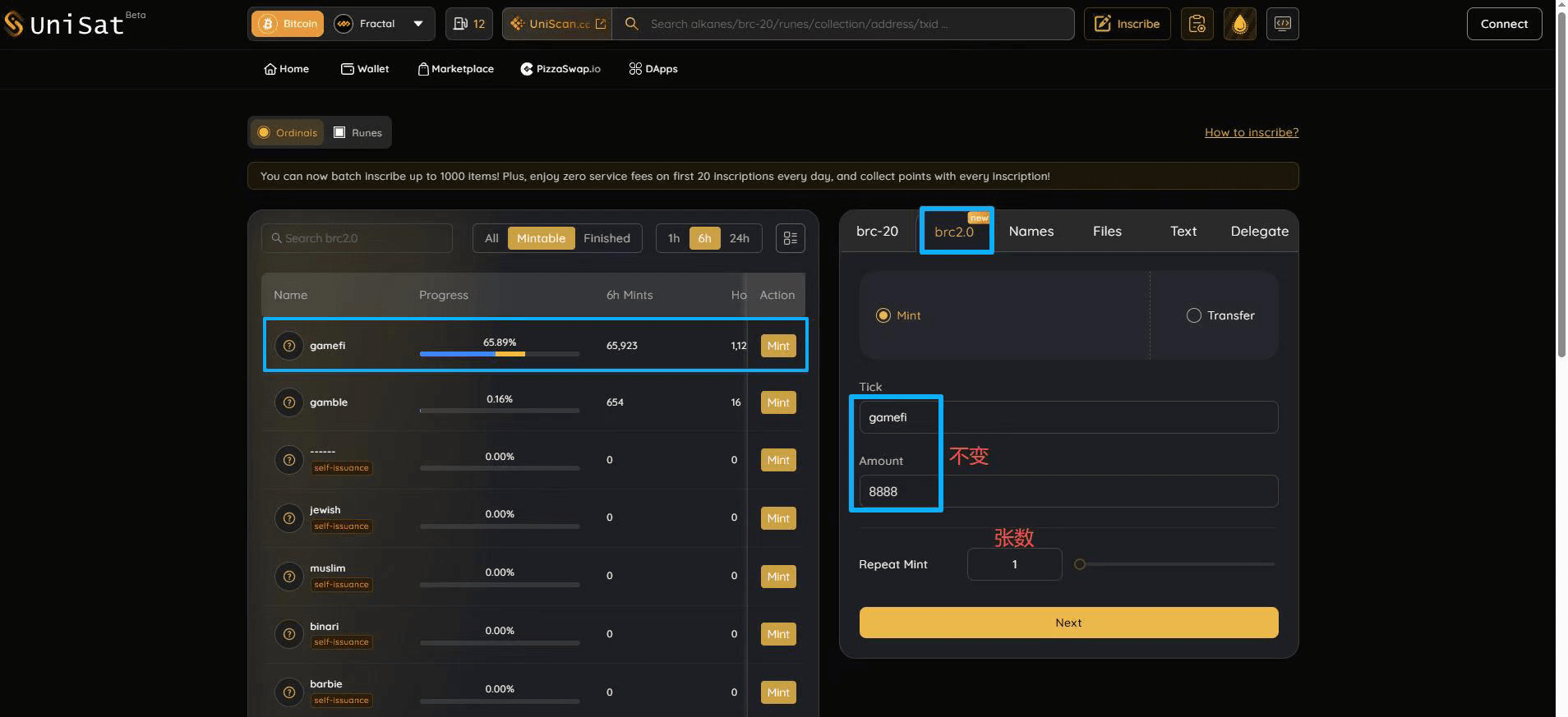Toggle the list layout view icon
This screenshot has height=717, width=1568.
[790, 238]
